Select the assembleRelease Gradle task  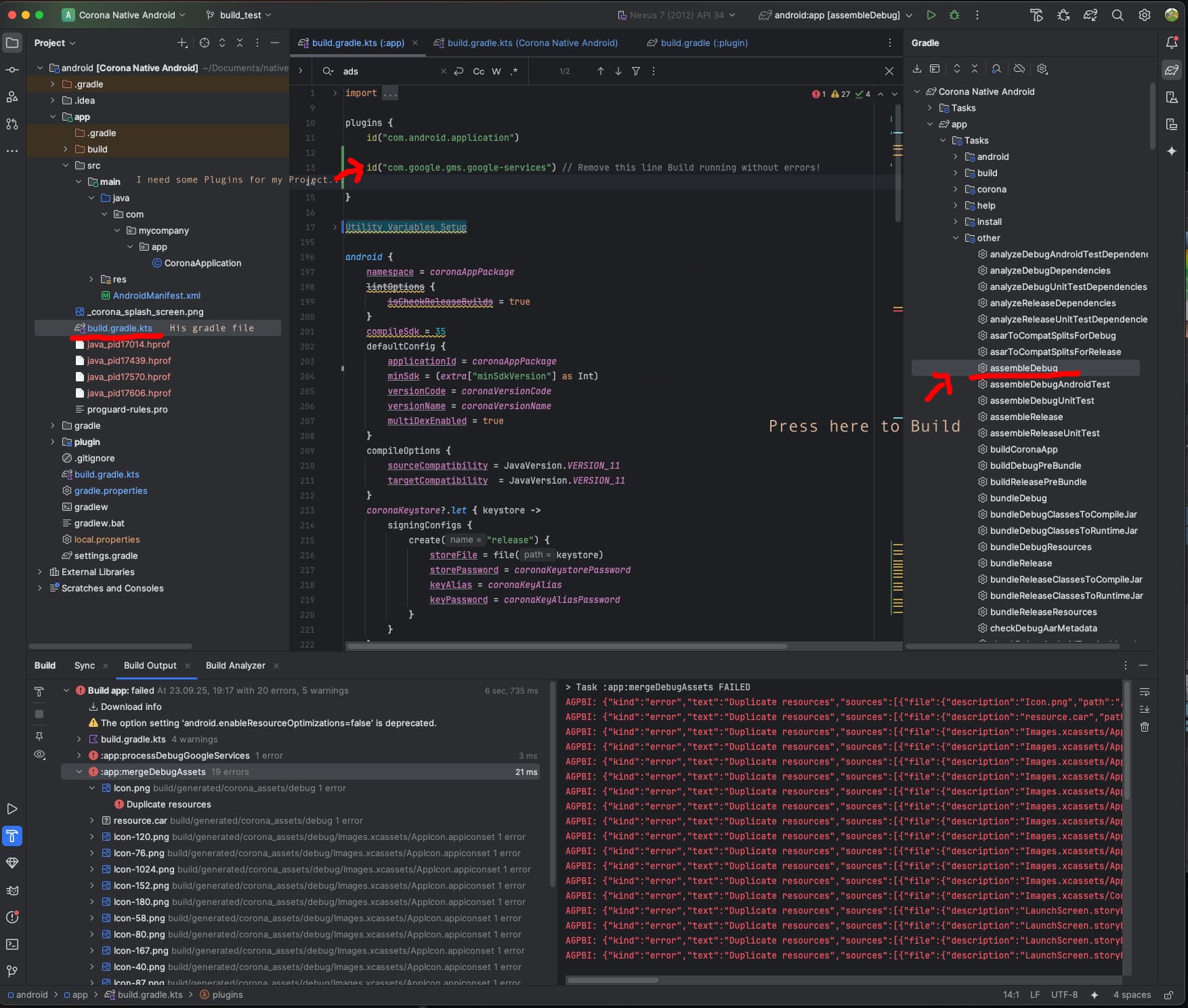[x=1026, y=417]
